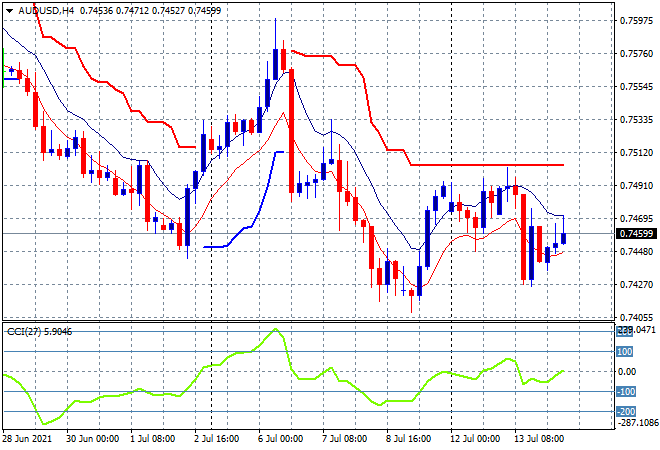
Task: Click the green CCI line's highest peak
Action: [273, 330]
